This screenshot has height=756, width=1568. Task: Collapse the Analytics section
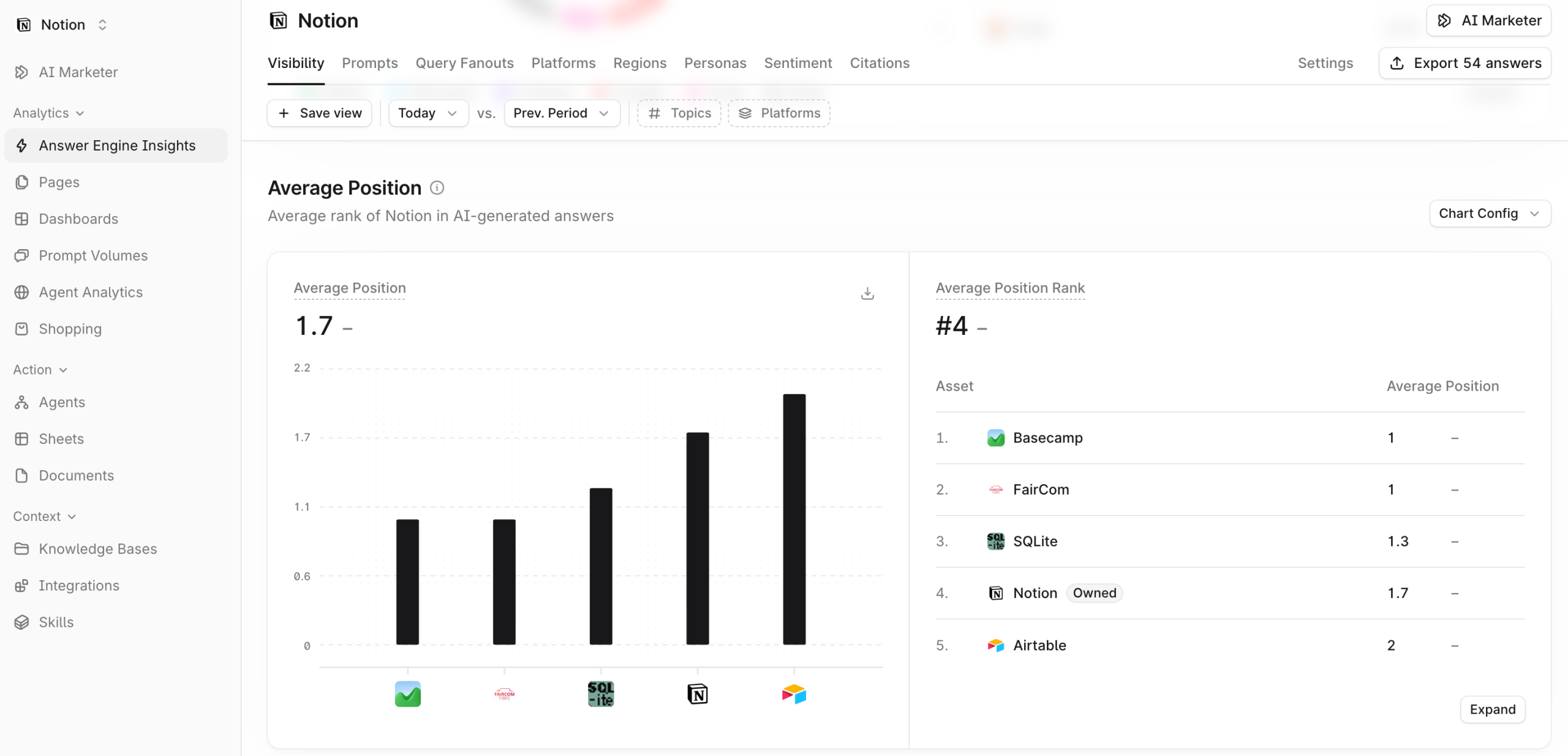pos(48,113)
